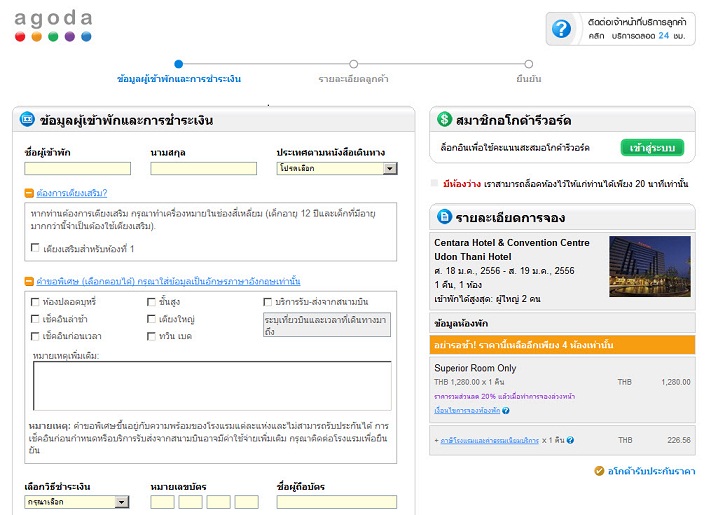Open the passport country dropdown
The image size is (718, 515).
[x=337, y=168]
